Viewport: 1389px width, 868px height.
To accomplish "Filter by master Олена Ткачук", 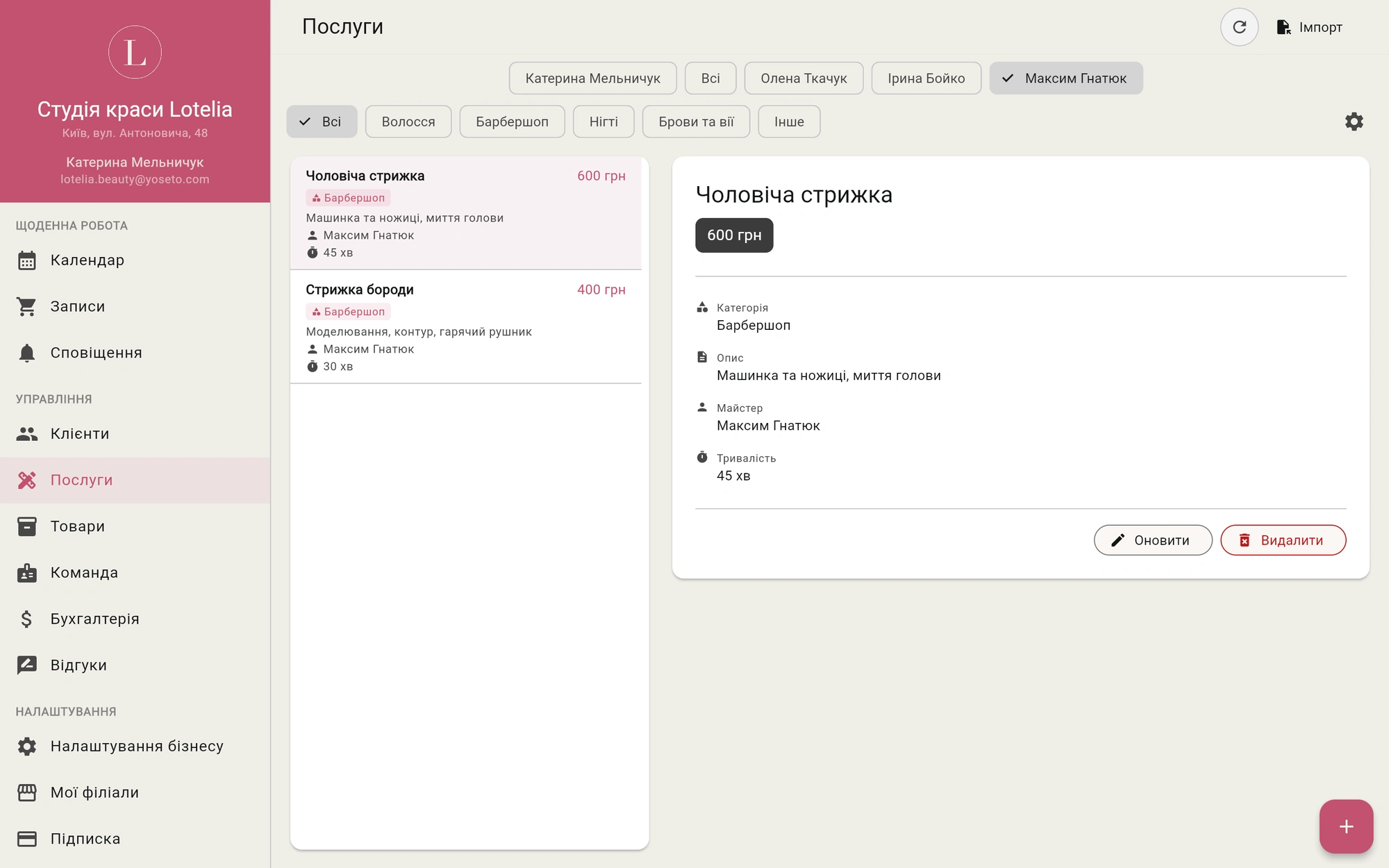I will (804, 78).
